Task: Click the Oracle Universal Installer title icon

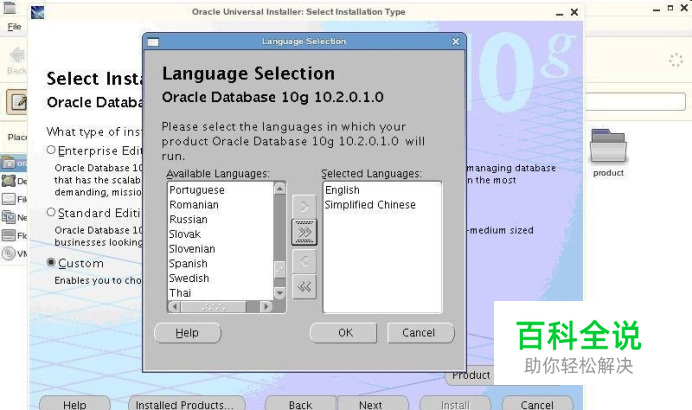Action: click(38, 12)
